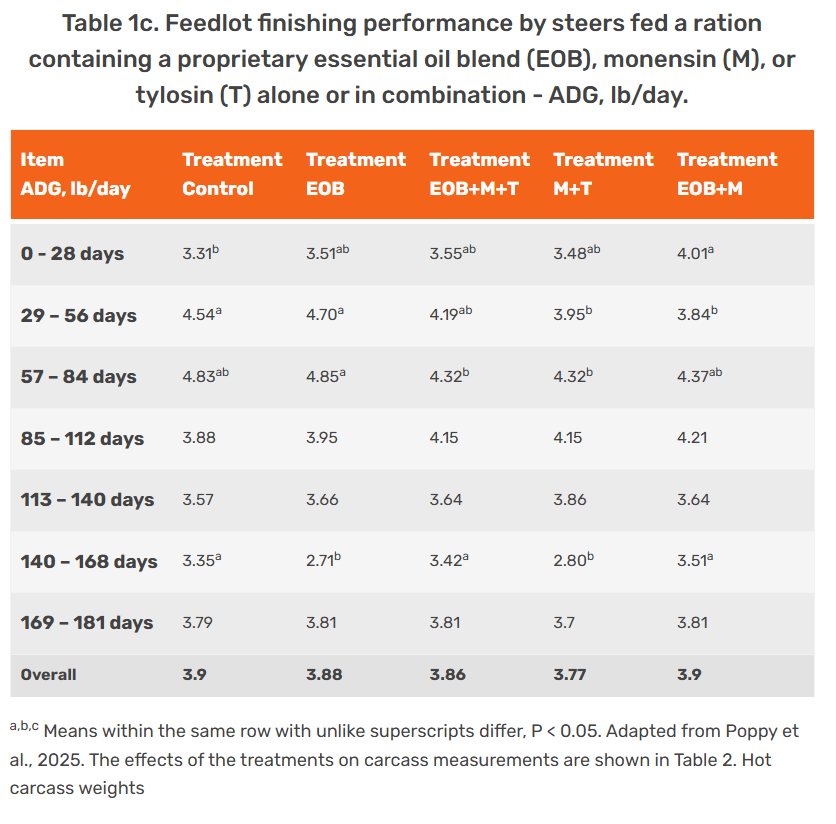Click the 113 – 140 days row label
This screenshot has width=836, height=824.
pos(87,500)
